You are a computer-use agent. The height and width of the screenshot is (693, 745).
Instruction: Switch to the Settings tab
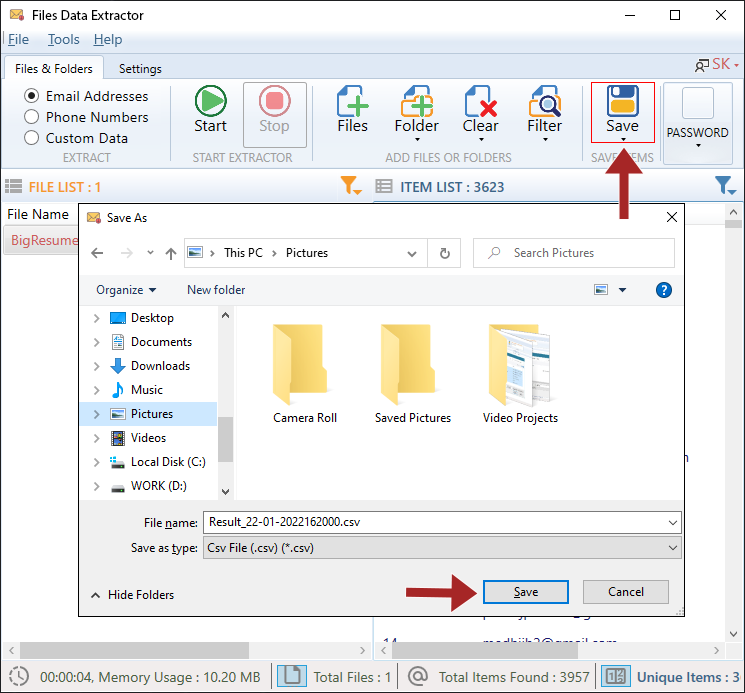[140, 69]
